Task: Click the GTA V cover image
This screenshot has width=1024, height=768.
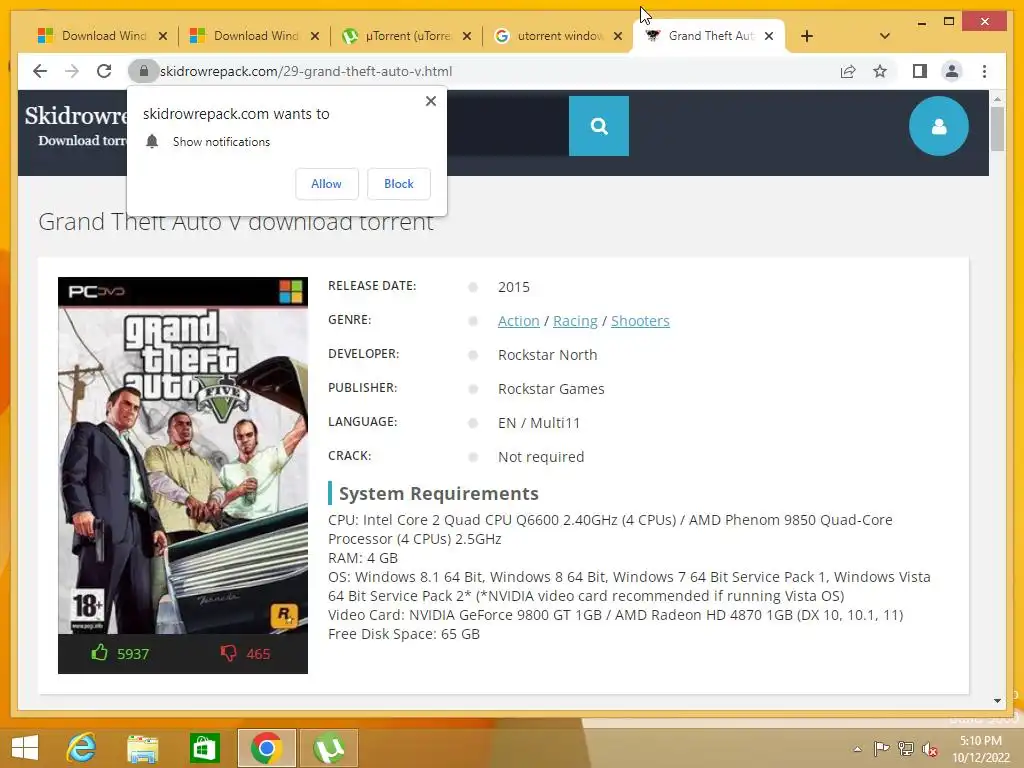Action: click(183, 456)
